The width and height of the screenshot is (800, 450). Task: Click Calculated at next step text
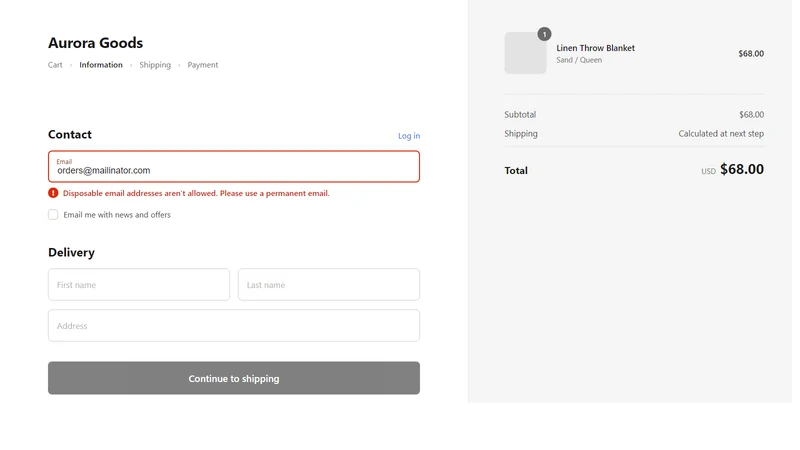pyautogui.click(x=721, y=134)
